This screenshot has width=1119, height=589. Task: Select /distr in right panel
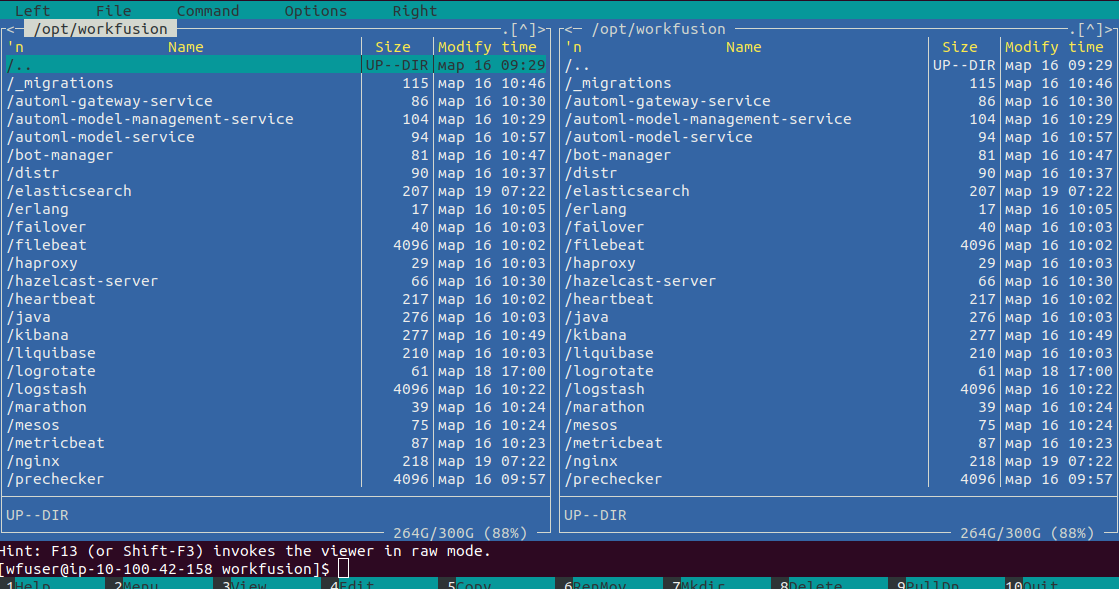839,173
